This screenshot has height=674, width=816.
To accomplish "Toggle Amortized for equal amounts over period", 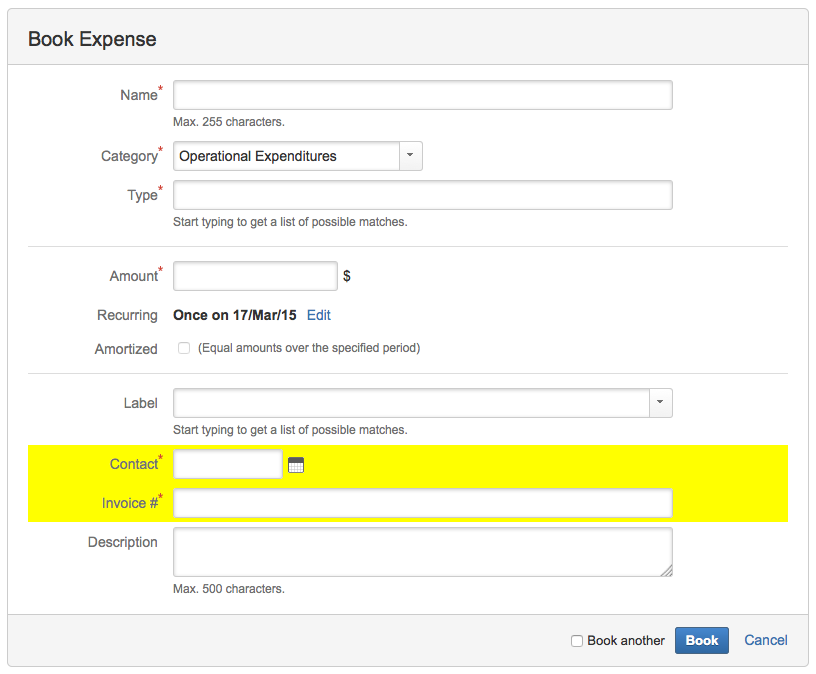I will [183, 348].
